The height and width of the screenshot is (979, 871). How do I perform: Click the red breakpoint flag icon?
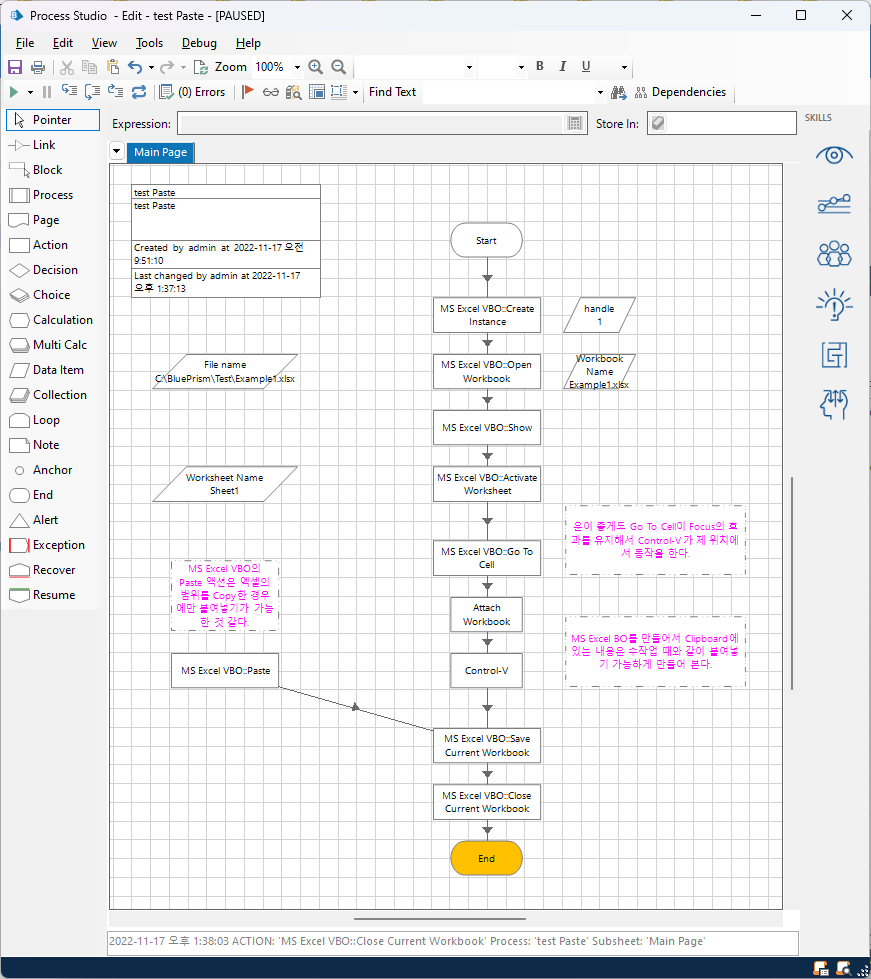click(248, 92)
